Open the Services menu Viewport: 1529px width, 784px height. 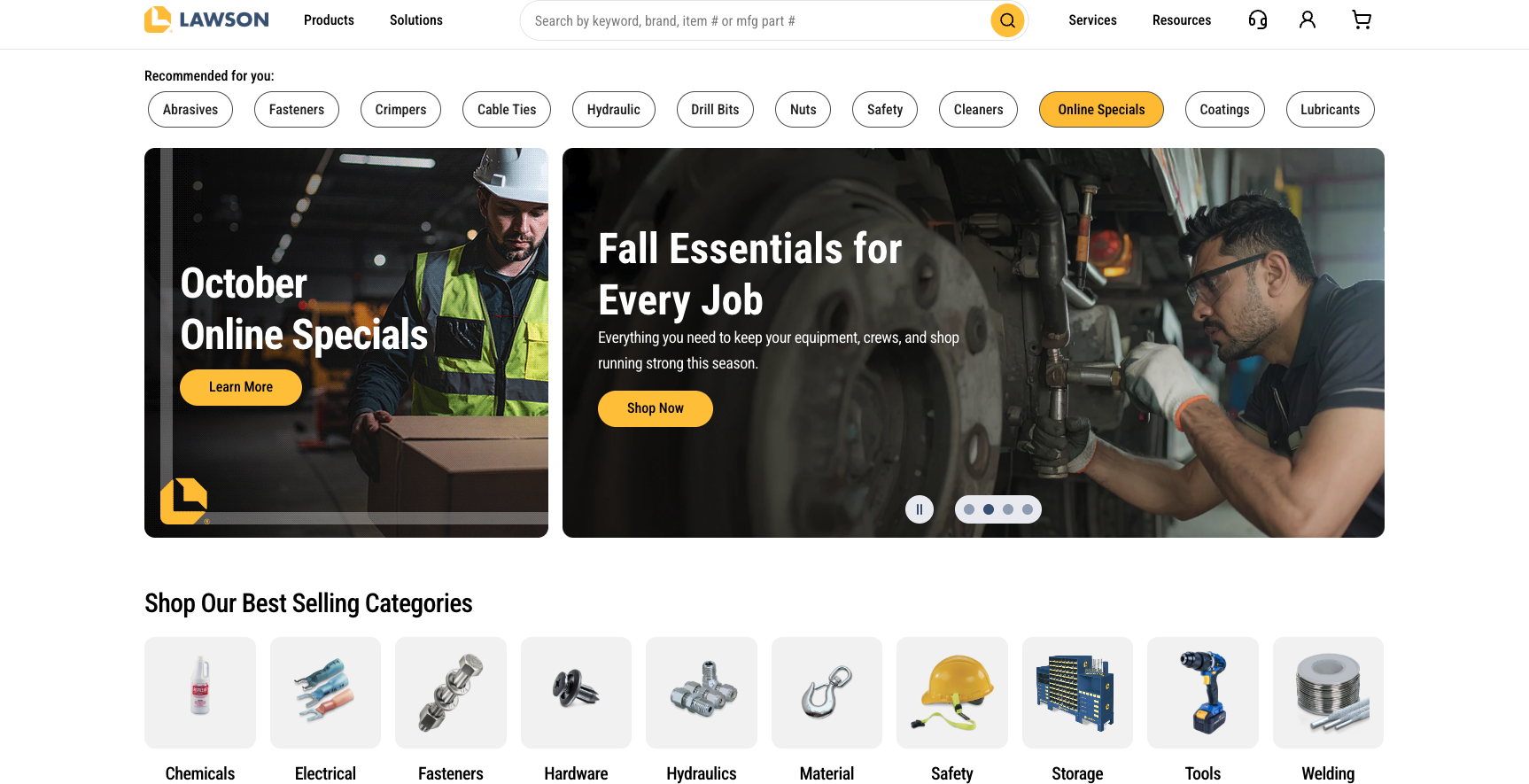[x=1092, y=20]
